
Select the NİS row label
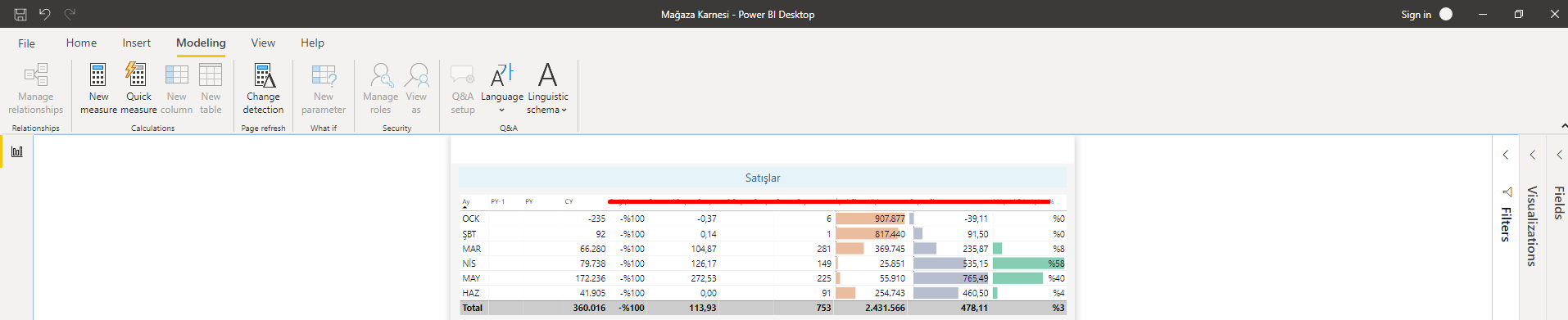coord(469,264)
